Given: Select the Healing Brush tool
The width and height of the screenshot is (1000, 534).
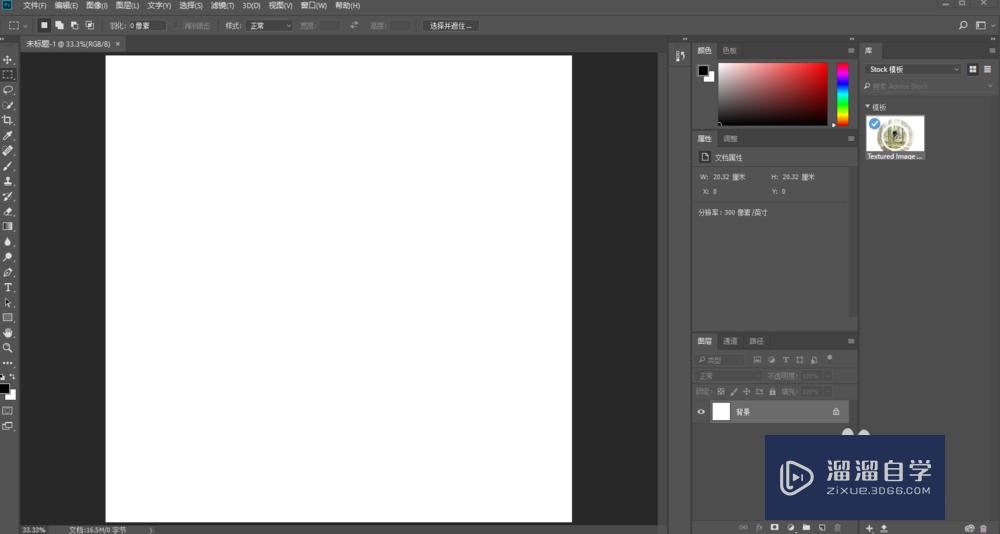Looking at the screenshot, I should click(x=8, y=151).
